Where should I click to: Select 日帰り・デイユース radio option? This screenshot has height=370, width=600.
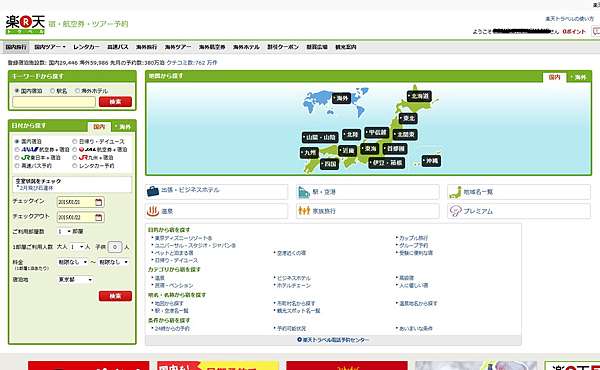[75, 141]
